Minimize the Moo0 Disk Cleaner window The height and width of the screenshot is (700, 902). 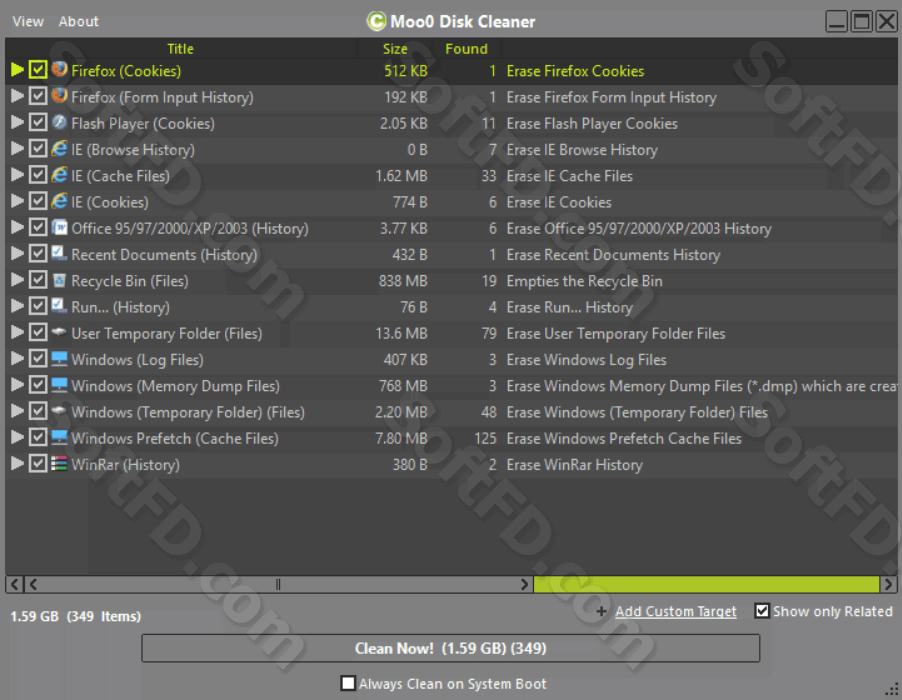coord(836,22)
